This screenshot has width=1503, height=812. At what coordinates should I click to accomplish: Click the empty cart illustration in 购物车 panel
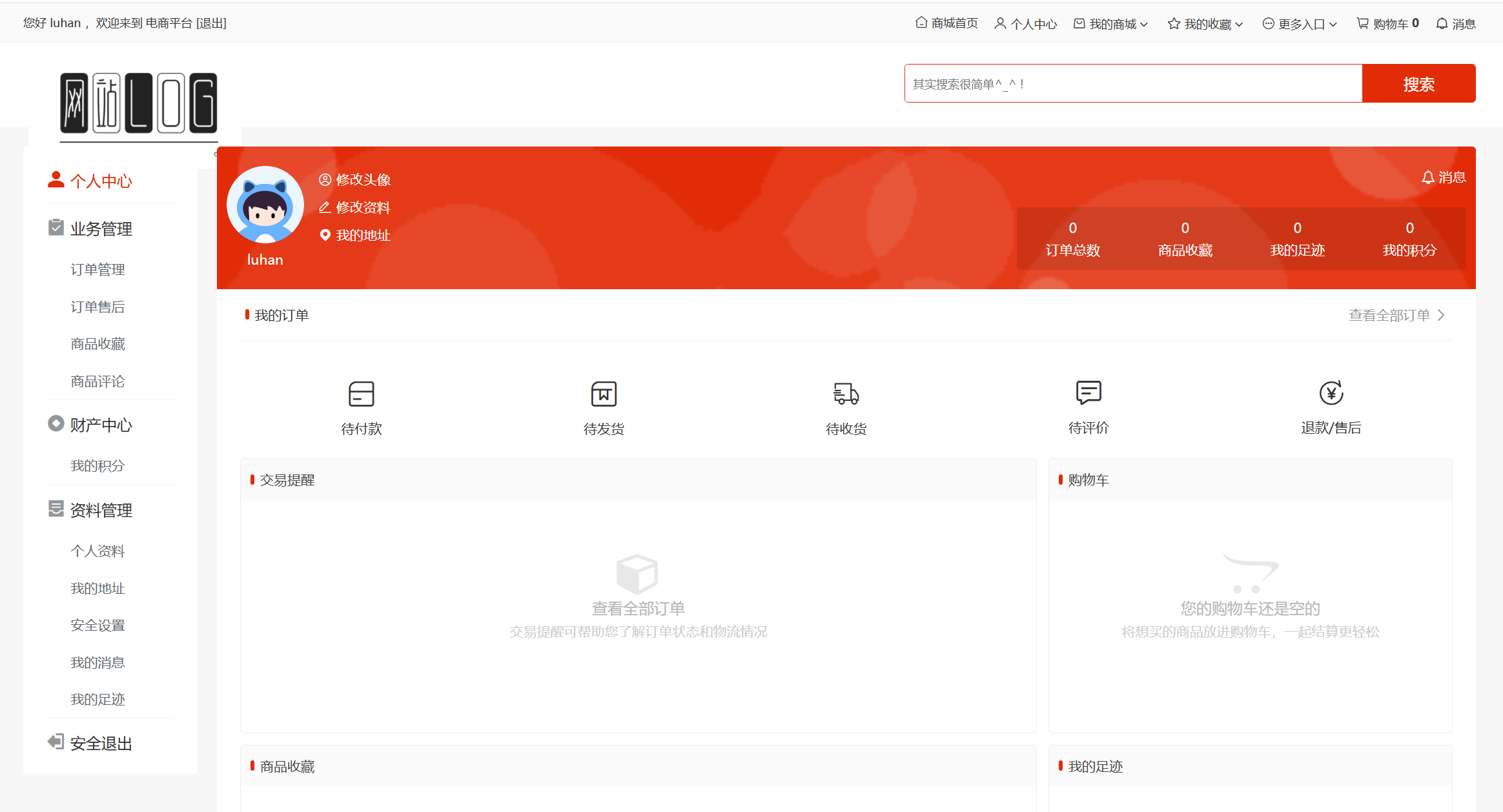(1250, 573)
